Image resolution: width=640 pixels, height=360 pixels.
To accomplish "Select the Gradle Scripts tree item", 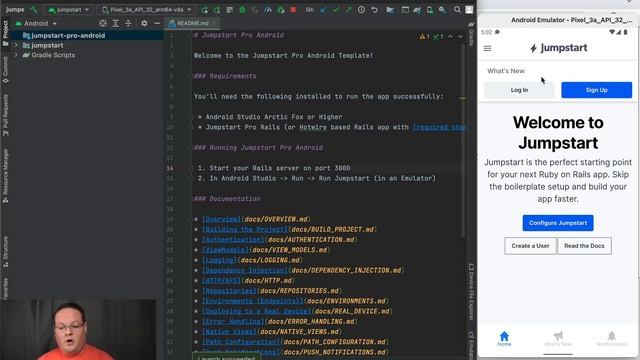I will click(53, 55).
